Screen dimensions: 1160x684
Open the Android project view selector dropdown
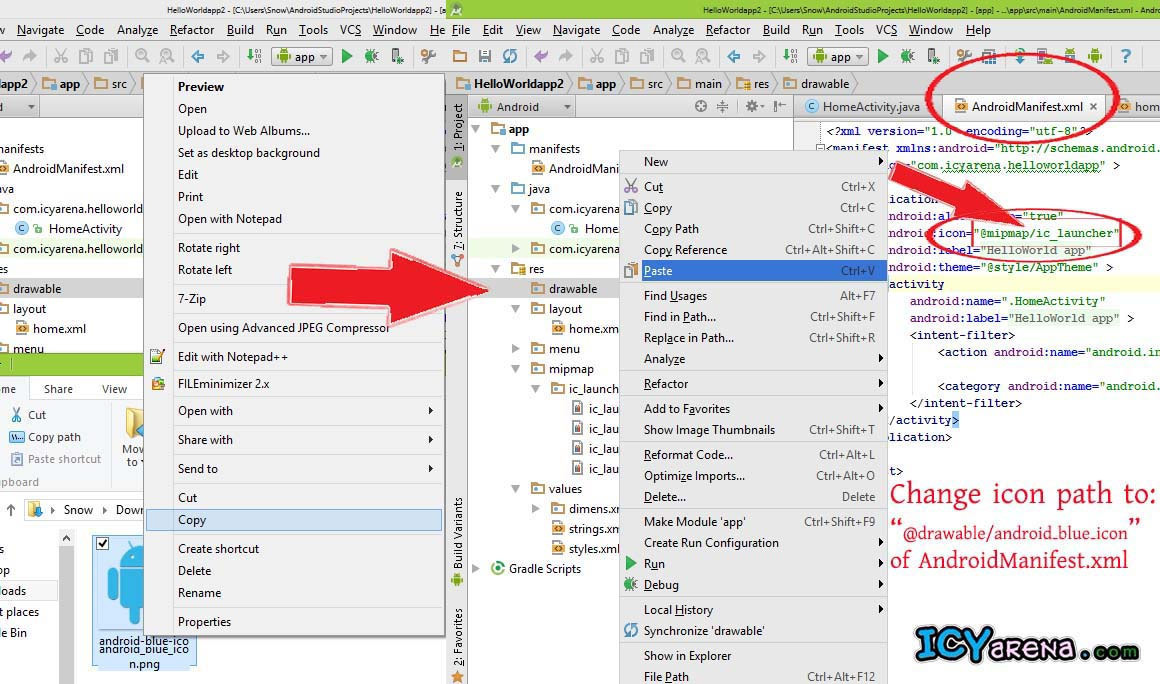523,105
